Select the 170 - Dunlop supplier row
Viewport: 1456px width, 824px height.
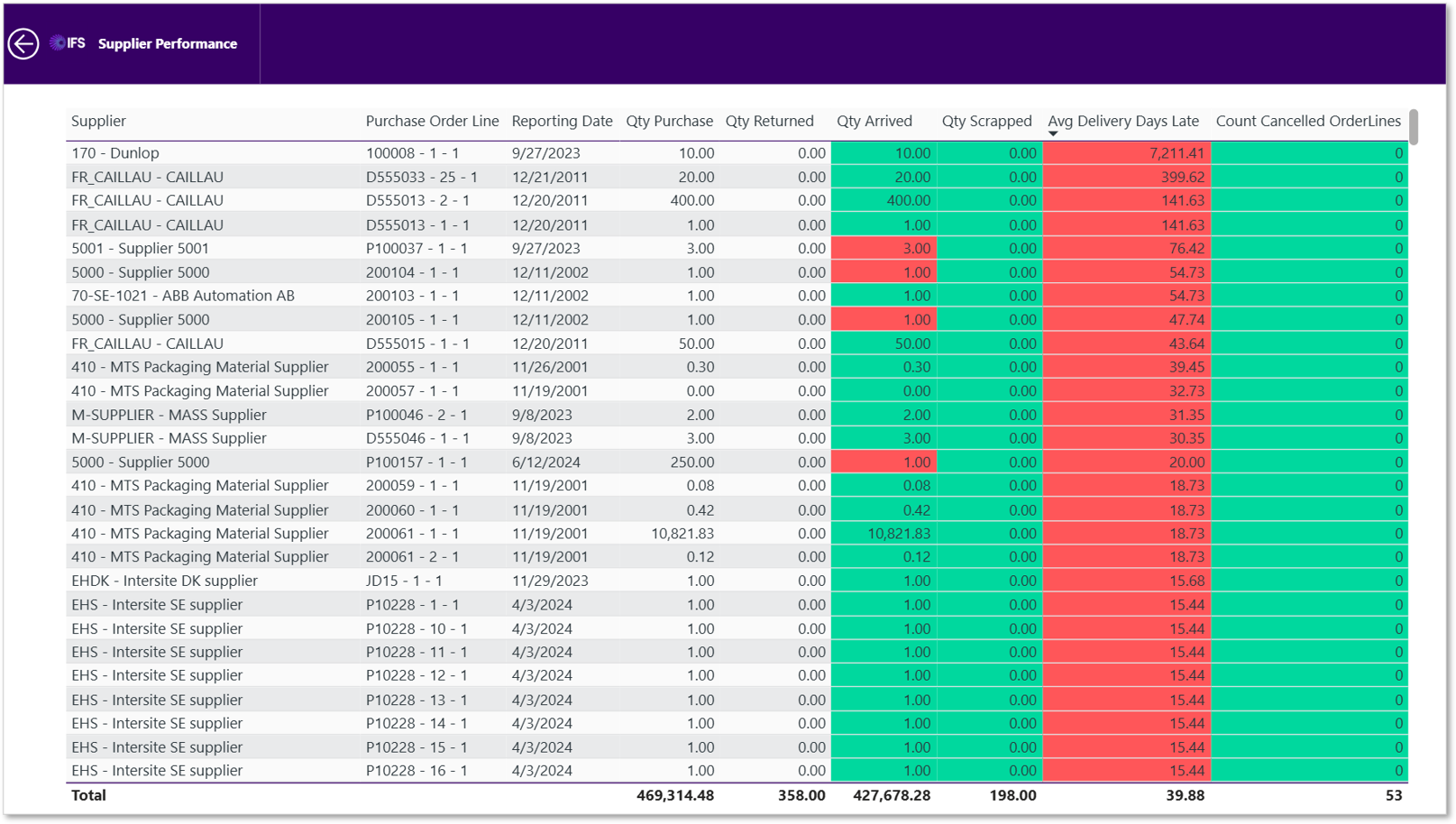click(737, 153)
